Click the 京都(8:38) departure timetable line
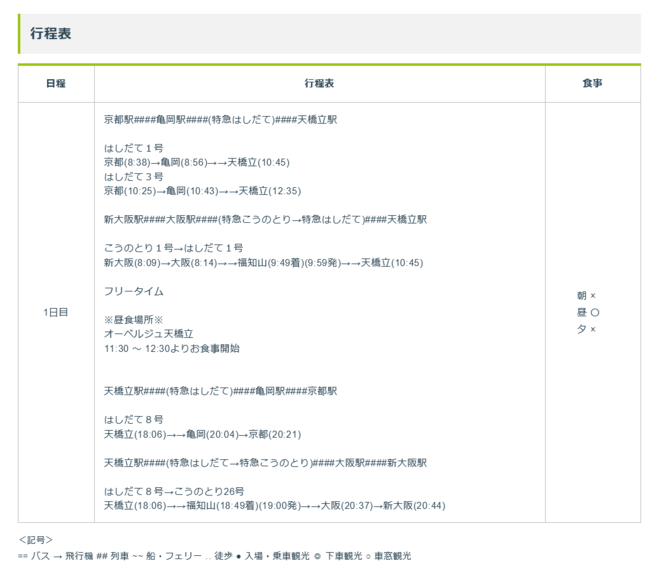The width and height of the screenshot is (650, 568). [x=196, y=163]
